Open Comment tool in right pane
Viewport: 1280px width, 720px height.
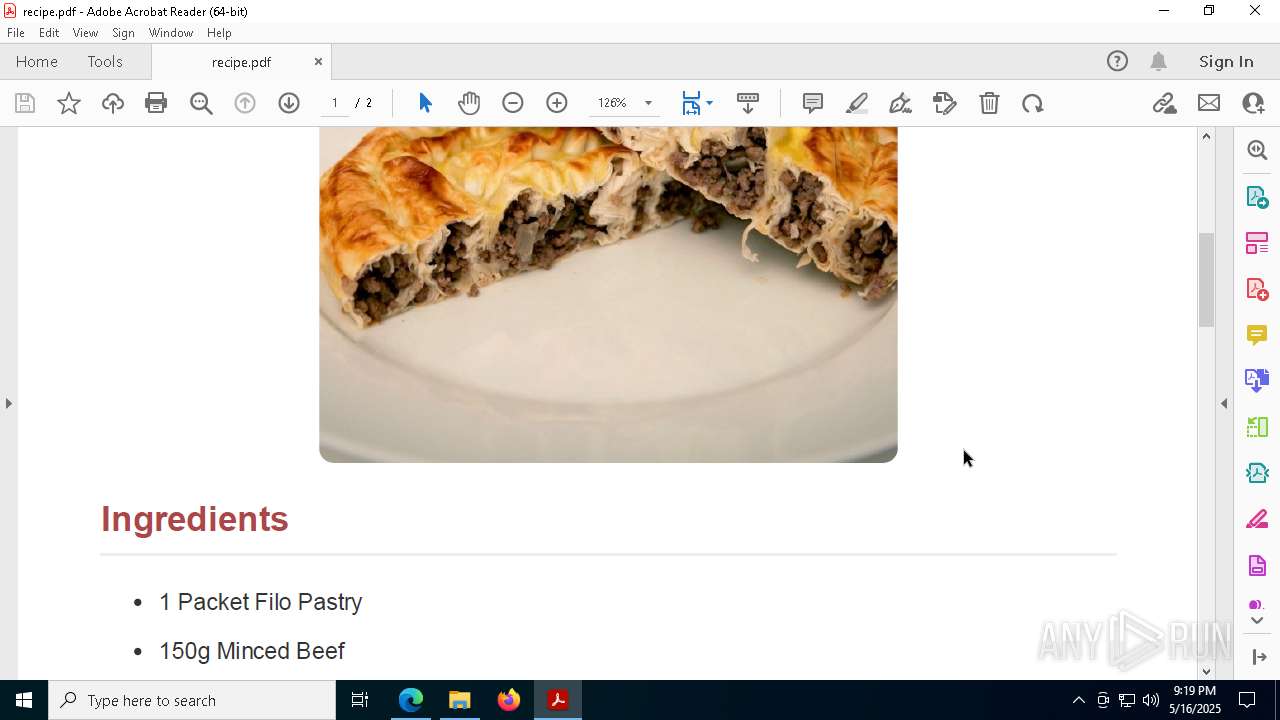point(1257,334)
